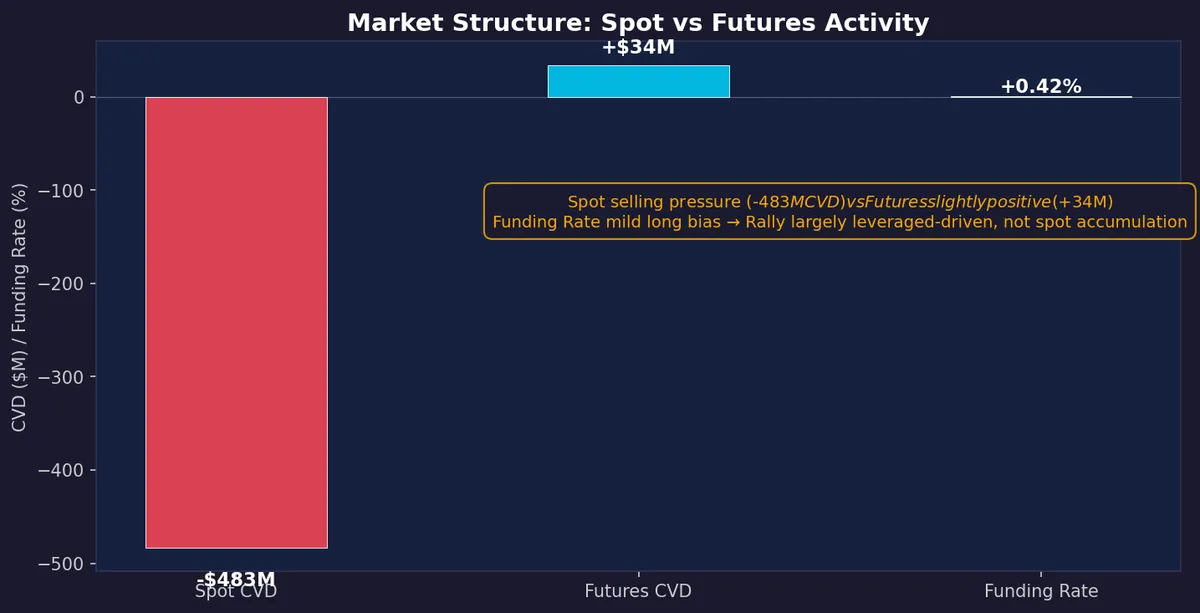Click the 0 tick on y-axis
Screen dimensions: 1200x613
tap(78, 97)
